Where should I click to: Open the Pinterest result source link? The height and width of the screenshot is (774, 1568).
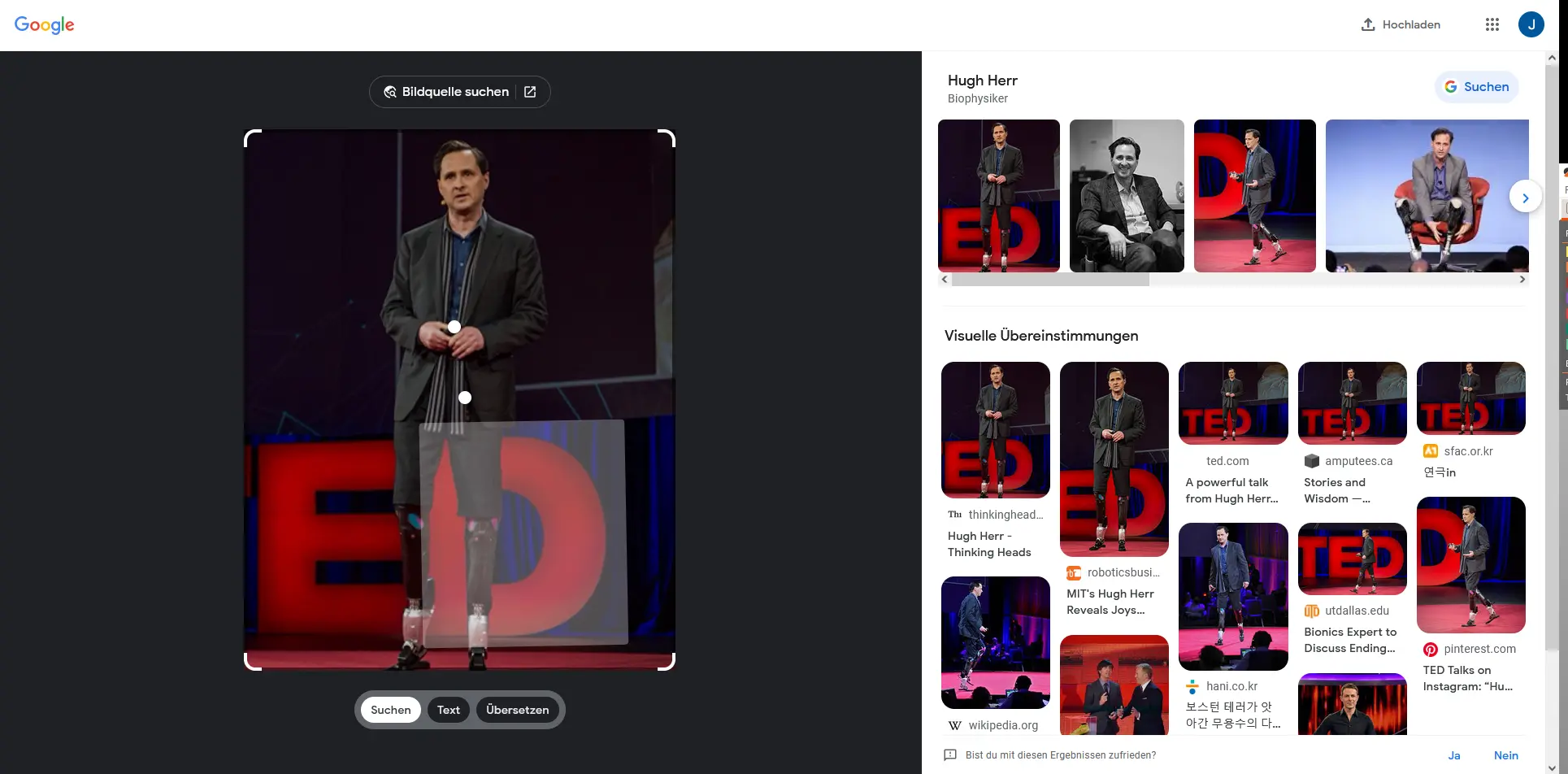[x=1479, y=649]
